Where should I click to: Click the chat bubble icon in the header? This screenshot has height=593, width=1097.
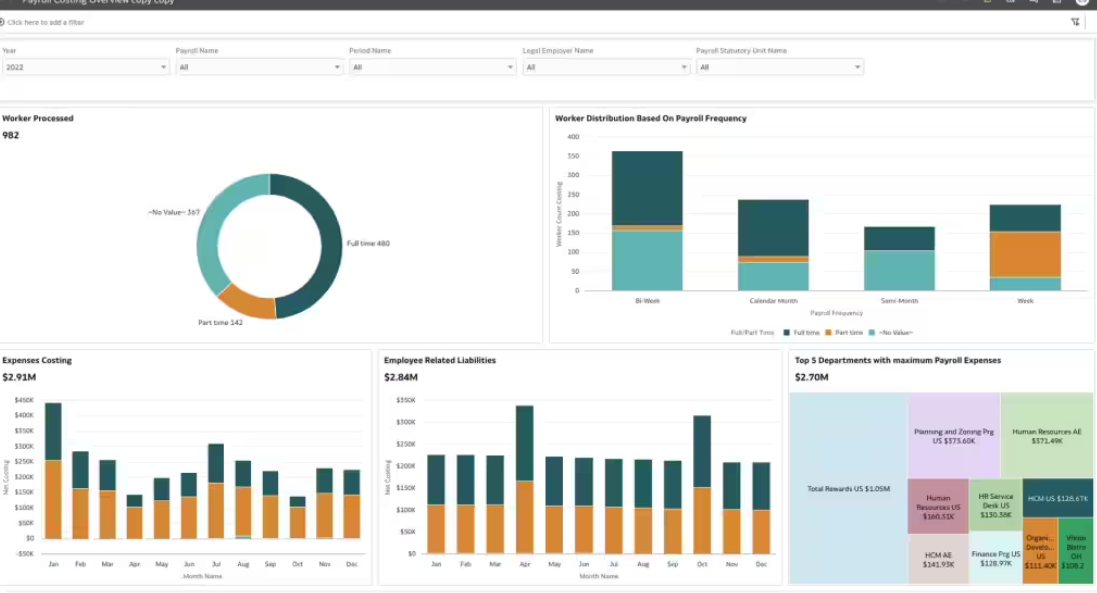tap(1033, 4)
